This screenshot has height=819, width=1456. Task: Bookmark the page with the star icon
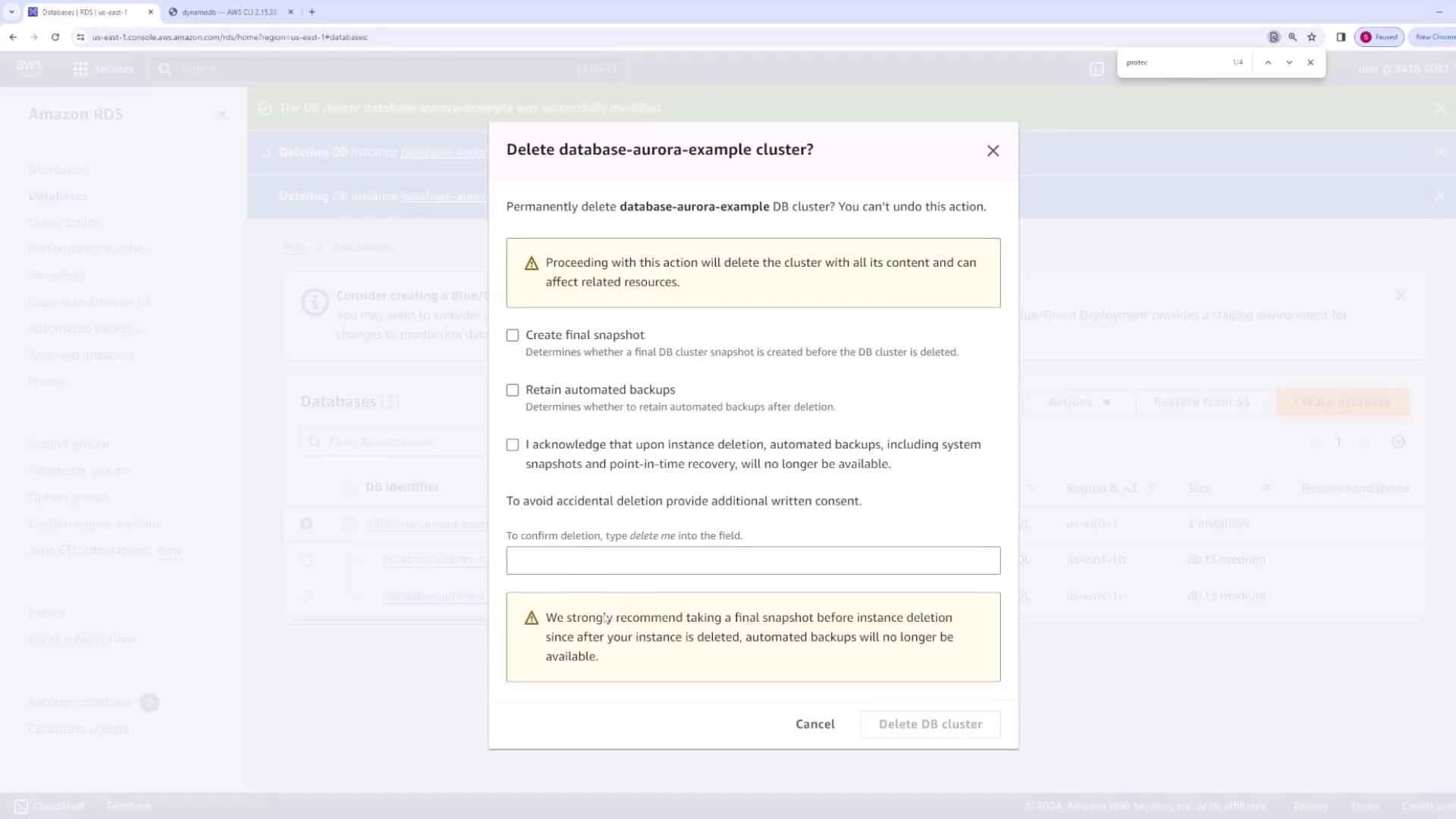pos(1312,36)
